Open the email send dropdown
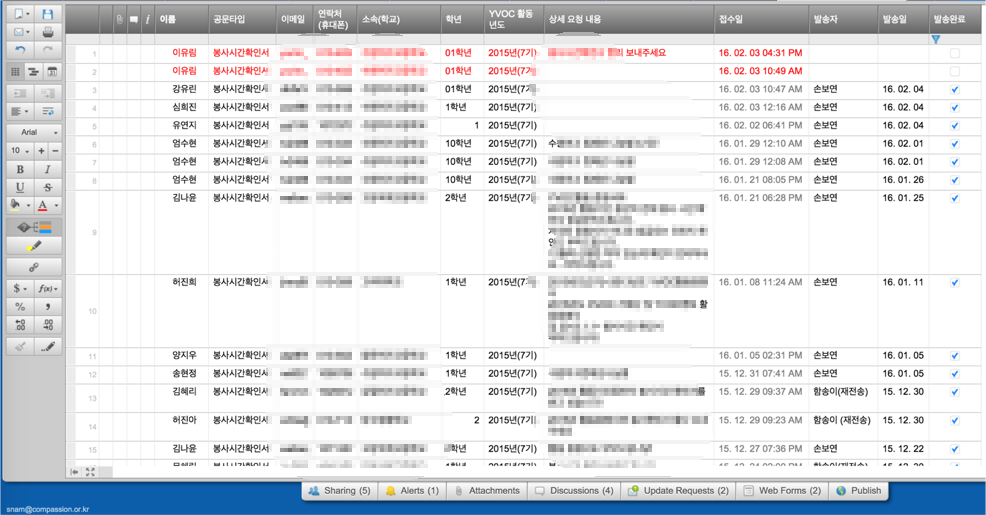Screen dimensions: 986x515 20,32
